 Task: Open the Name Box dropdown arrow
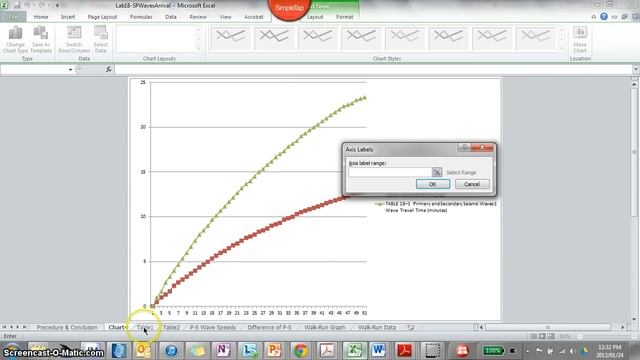click(70, 70)
